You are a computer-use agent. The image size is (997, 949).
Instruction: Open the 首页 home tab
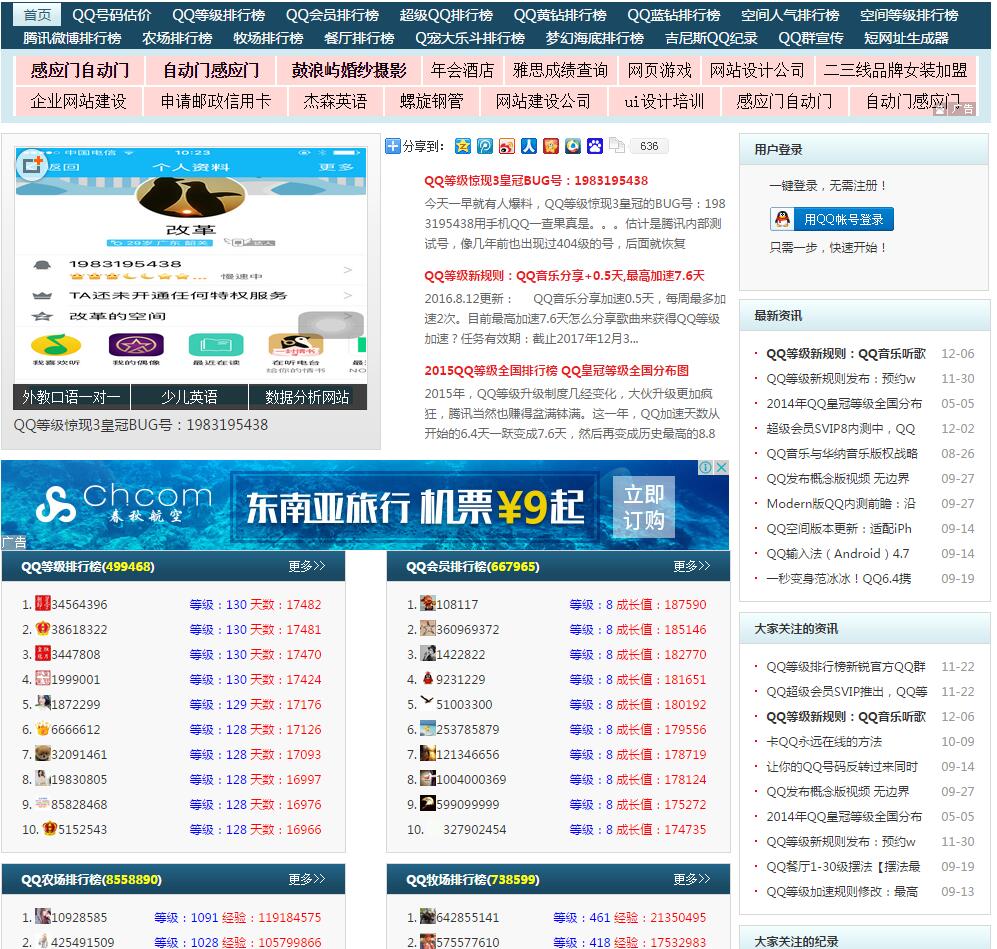point(38,15)
